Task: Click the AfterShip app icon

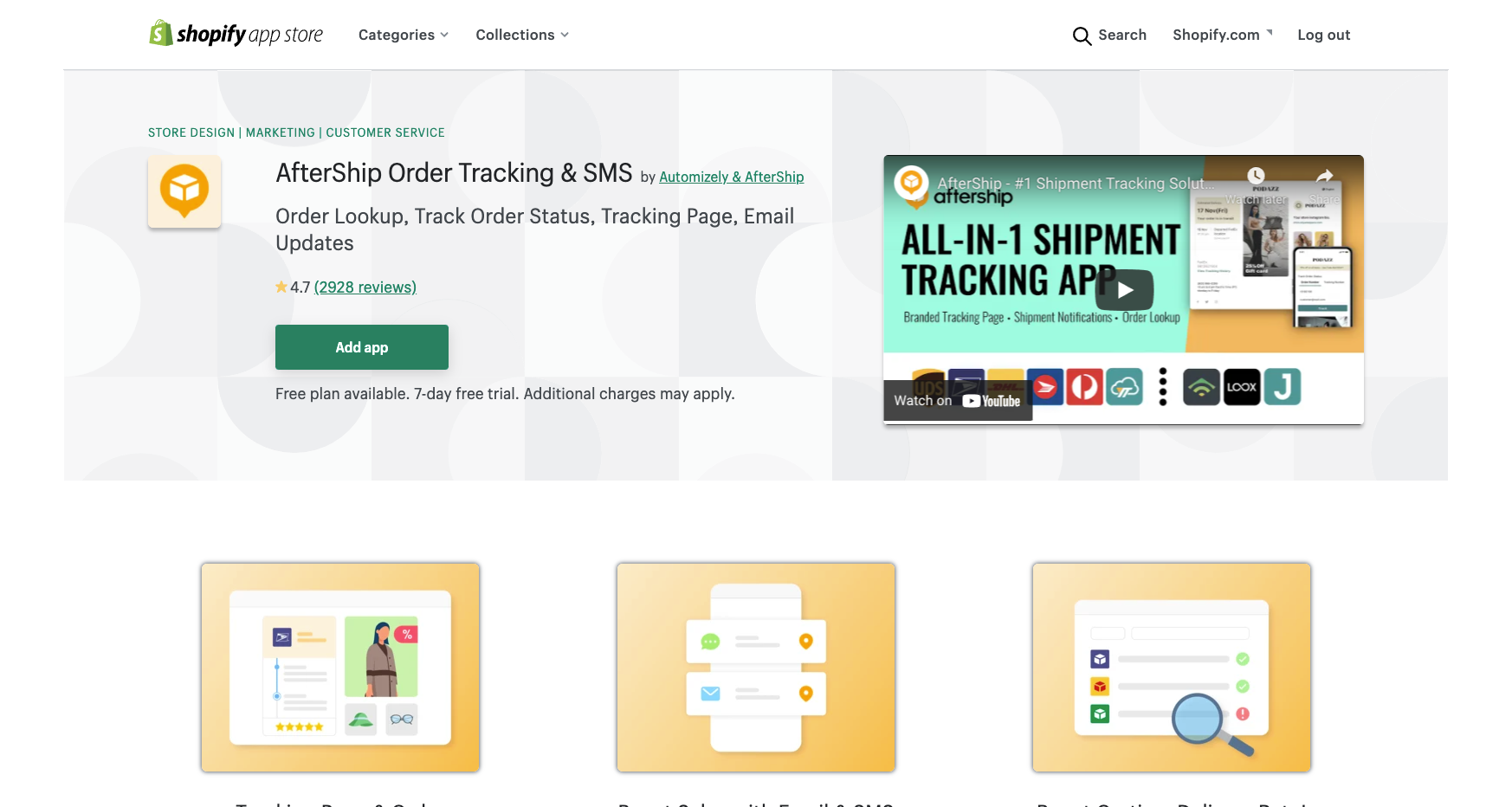Action: pyautogui.click(x=184, y=191)
